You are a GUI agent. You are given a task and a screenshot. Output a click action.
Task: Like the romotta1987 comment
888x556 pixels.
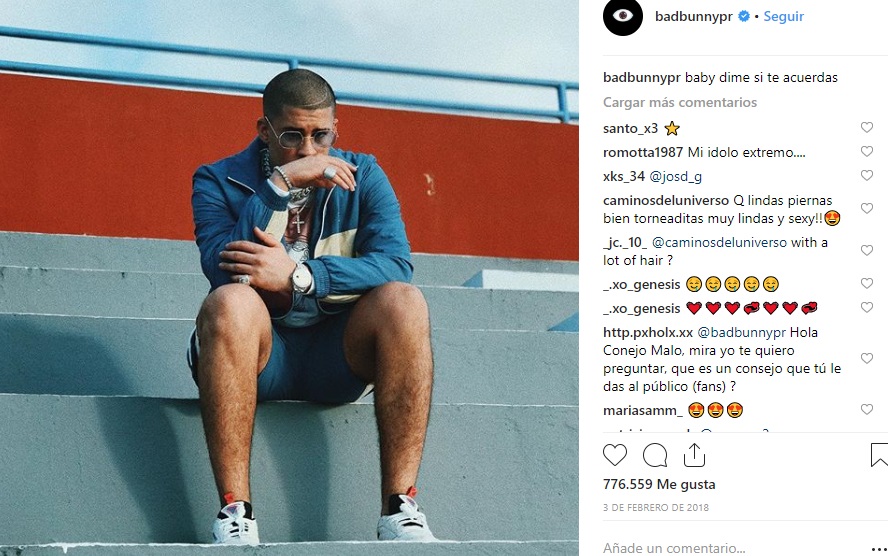tap(867, 152)
